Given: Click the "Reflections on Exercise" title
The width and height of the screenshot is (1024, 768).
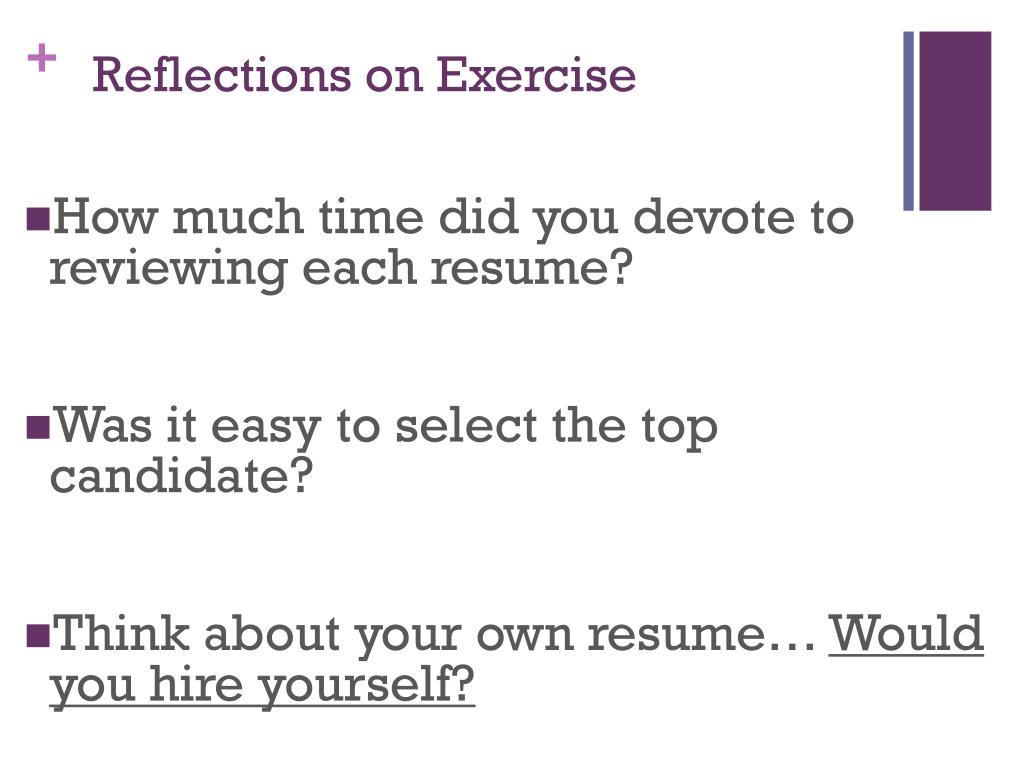Looking at the screenshot, I should click(x=364, y=74).
